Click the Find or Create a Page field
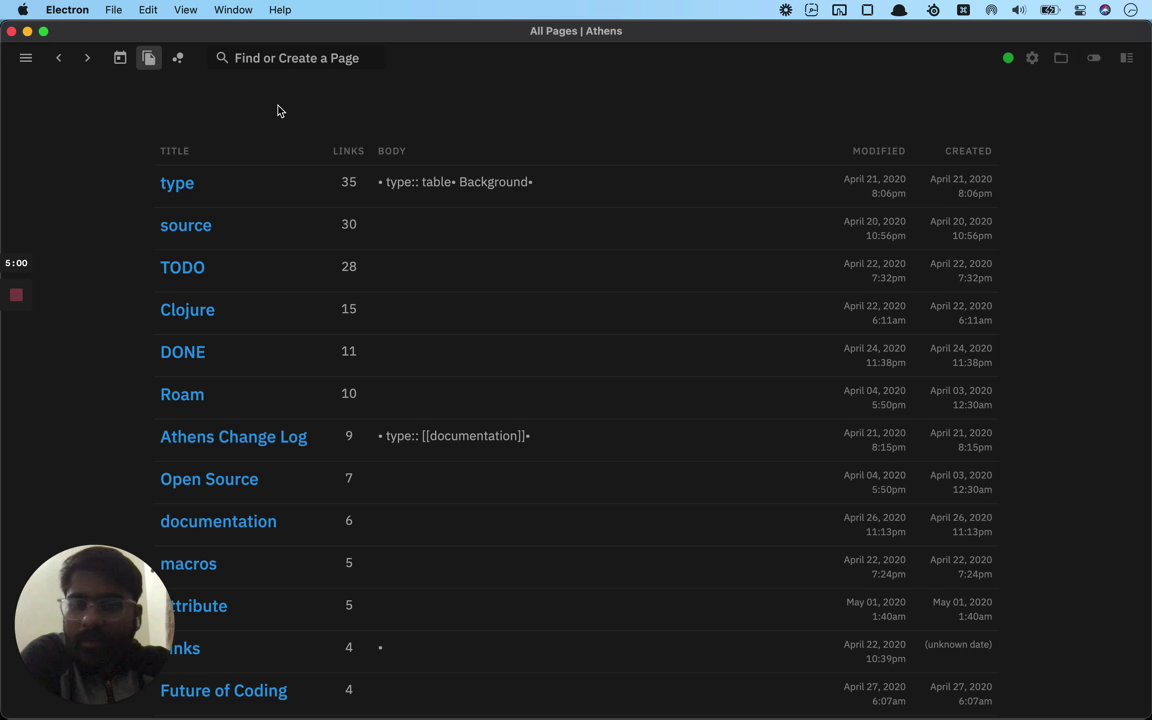Image resolution: width=1152 pixels, height=720 pixels. click(296, 58)
